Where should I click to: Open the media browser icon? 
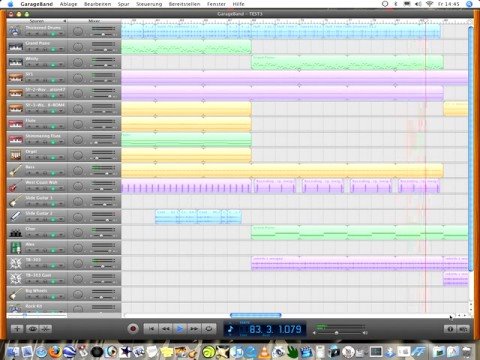(463, 329)
